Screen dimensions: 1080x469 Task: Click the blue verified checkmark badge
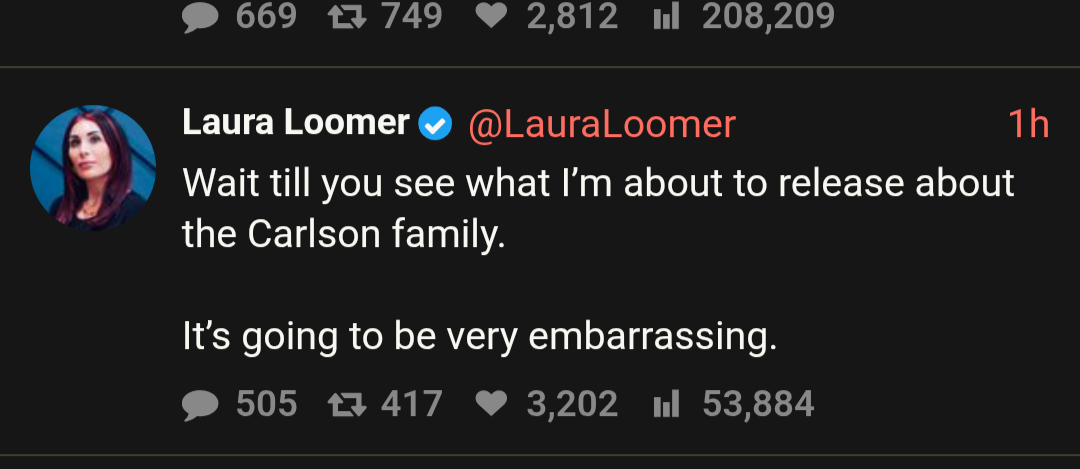(x=435, y=124)
